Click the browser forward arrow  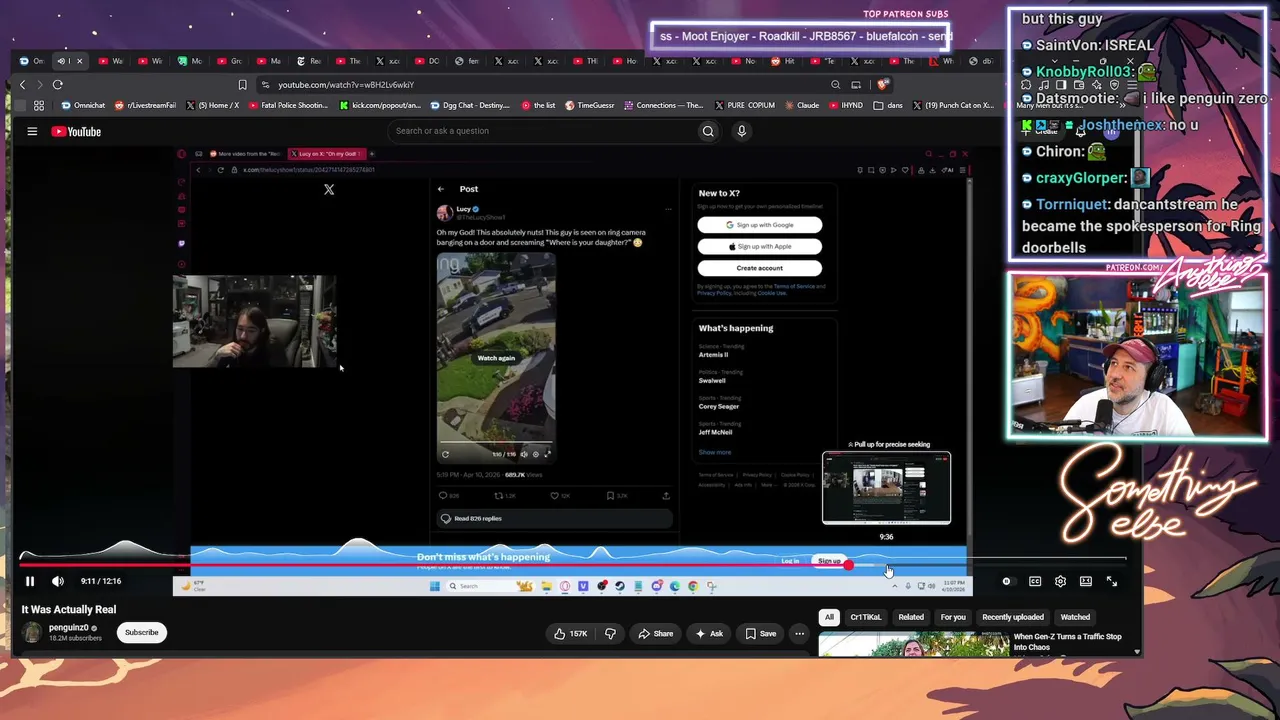point(39,85)
